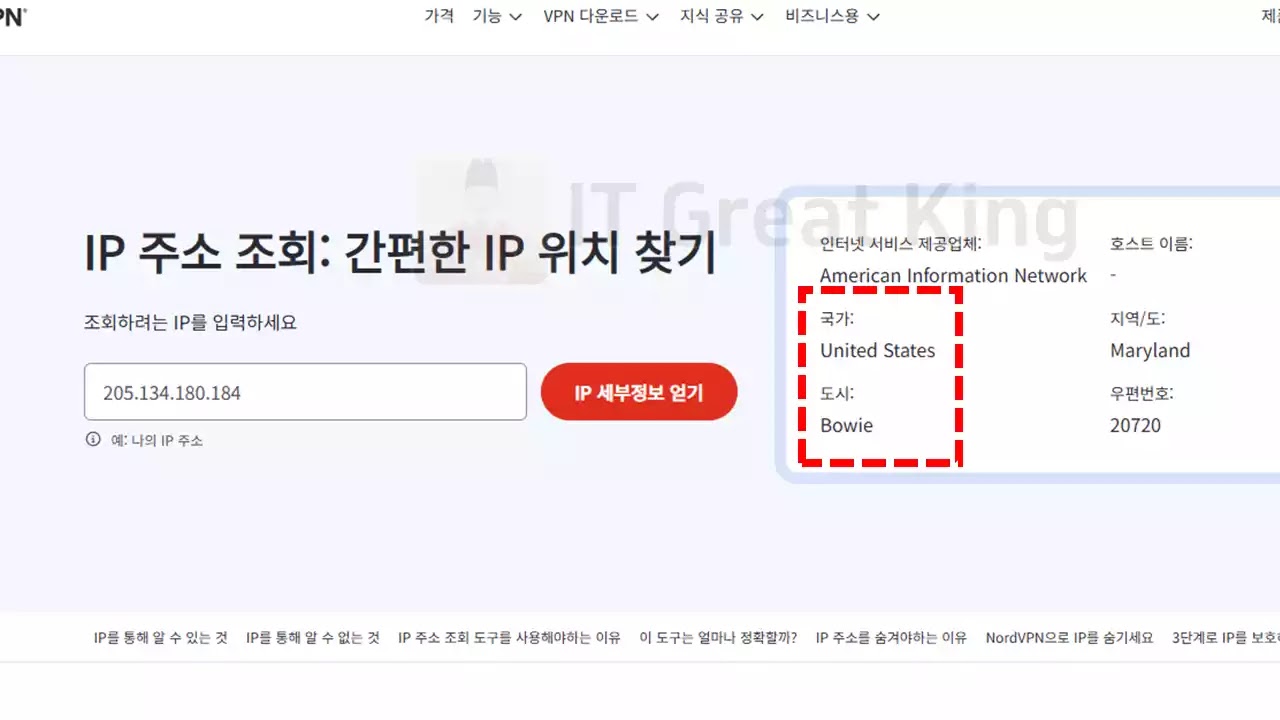The height and width of the screenshot is (720, 1280).
Task: Select the 나의 IP 주소 example link
Action: tap(166, 440)
